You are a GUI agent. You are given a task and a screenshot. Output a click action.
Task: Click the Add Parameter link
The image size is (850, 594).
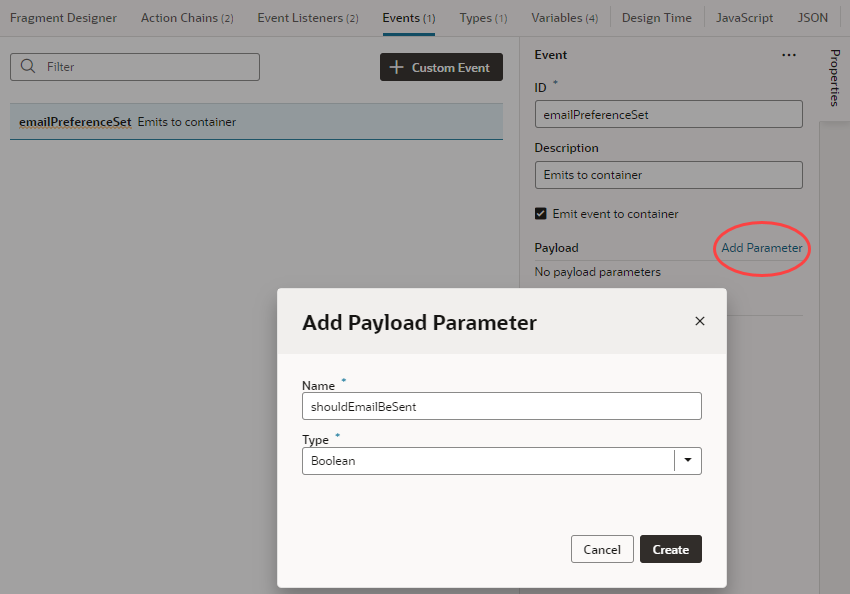(761, 247)
